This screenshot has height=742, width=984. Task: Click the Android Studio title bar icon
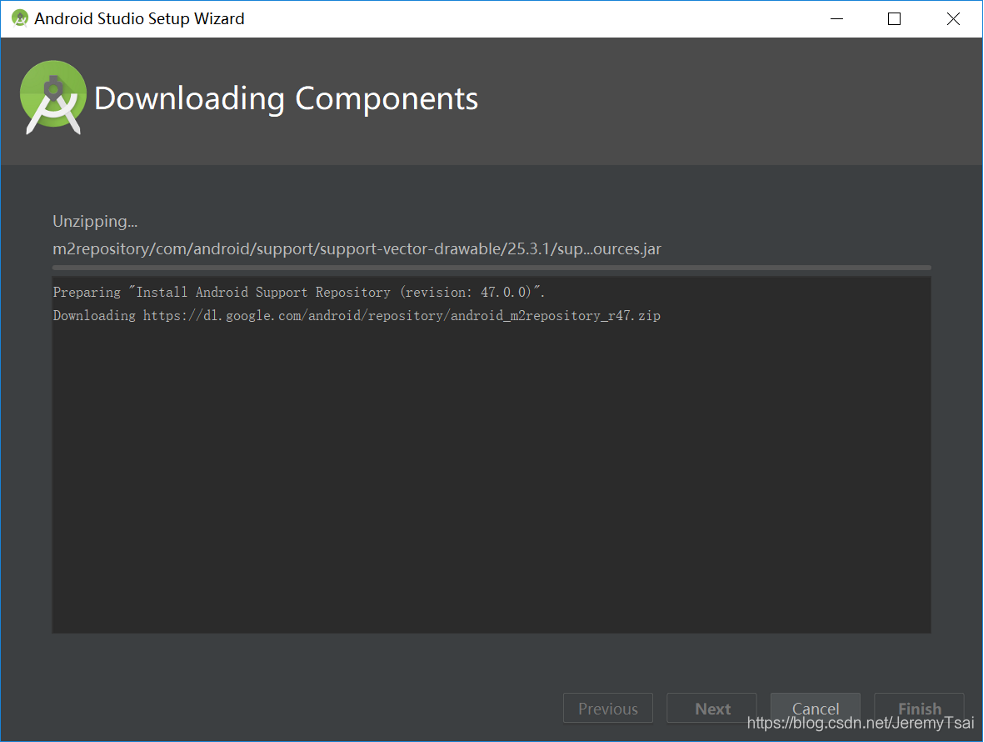tap(20, 18)
